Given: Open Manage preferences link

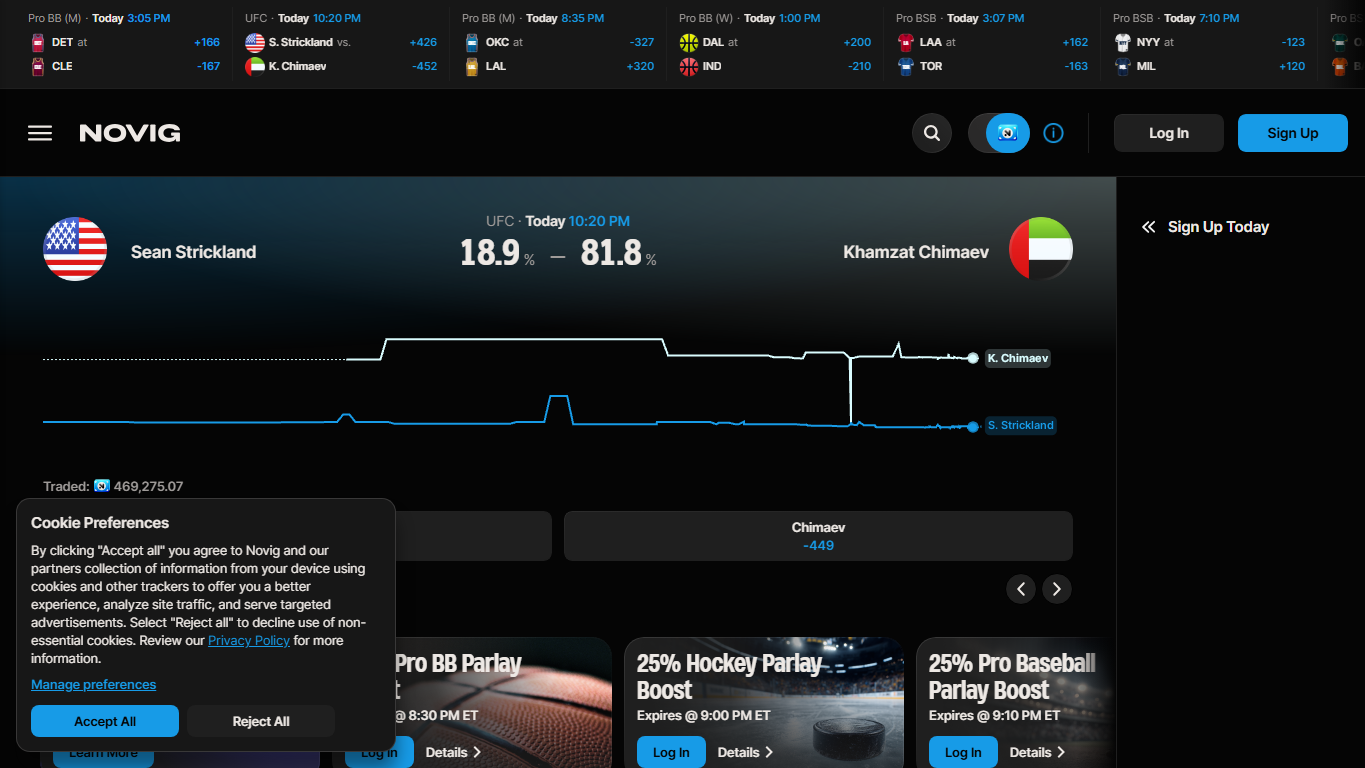Looking at the screenshot, I should [x=94, y=684].
